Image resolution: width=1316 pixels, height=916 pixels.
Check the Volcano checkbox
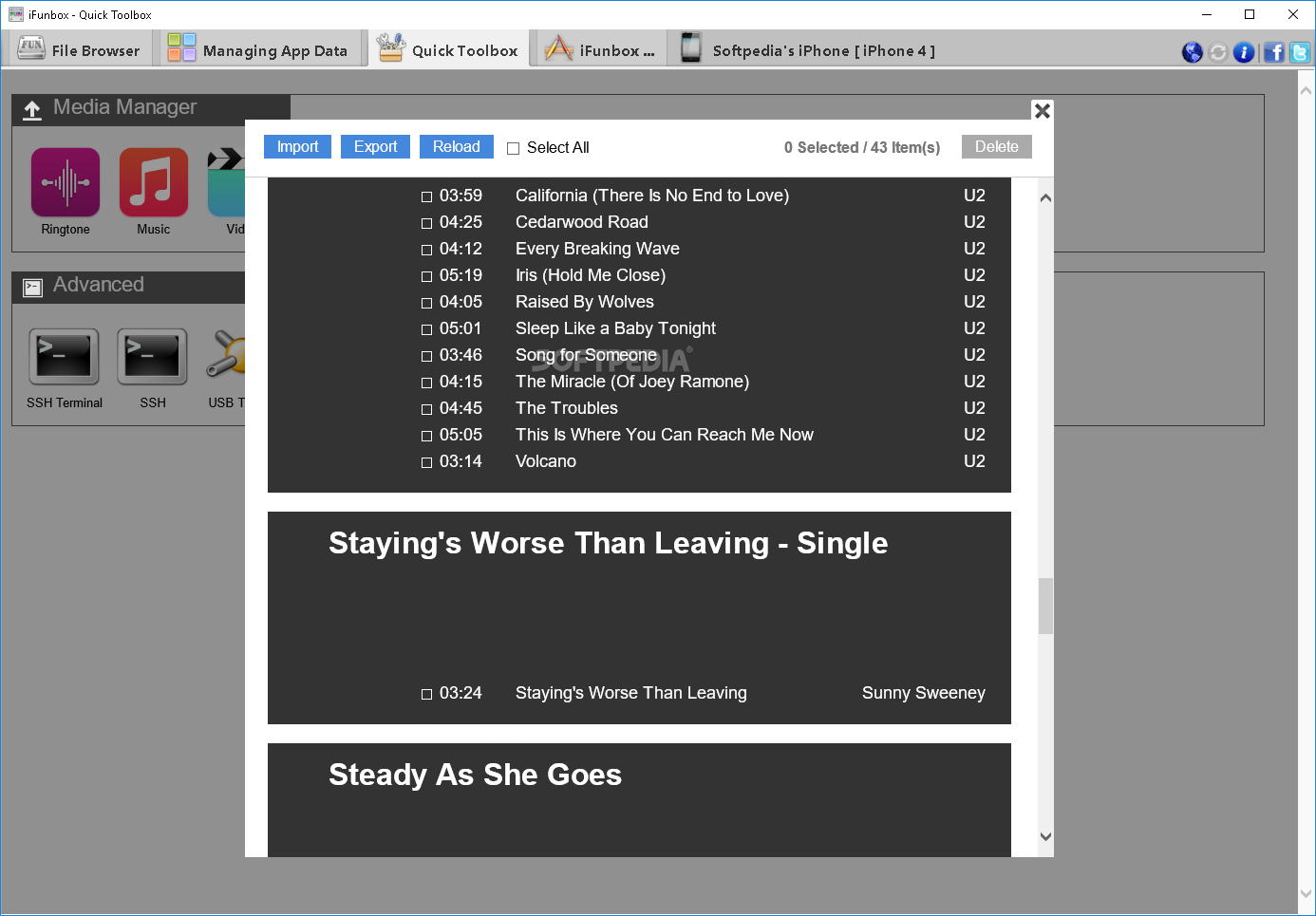tap(427, 462)
